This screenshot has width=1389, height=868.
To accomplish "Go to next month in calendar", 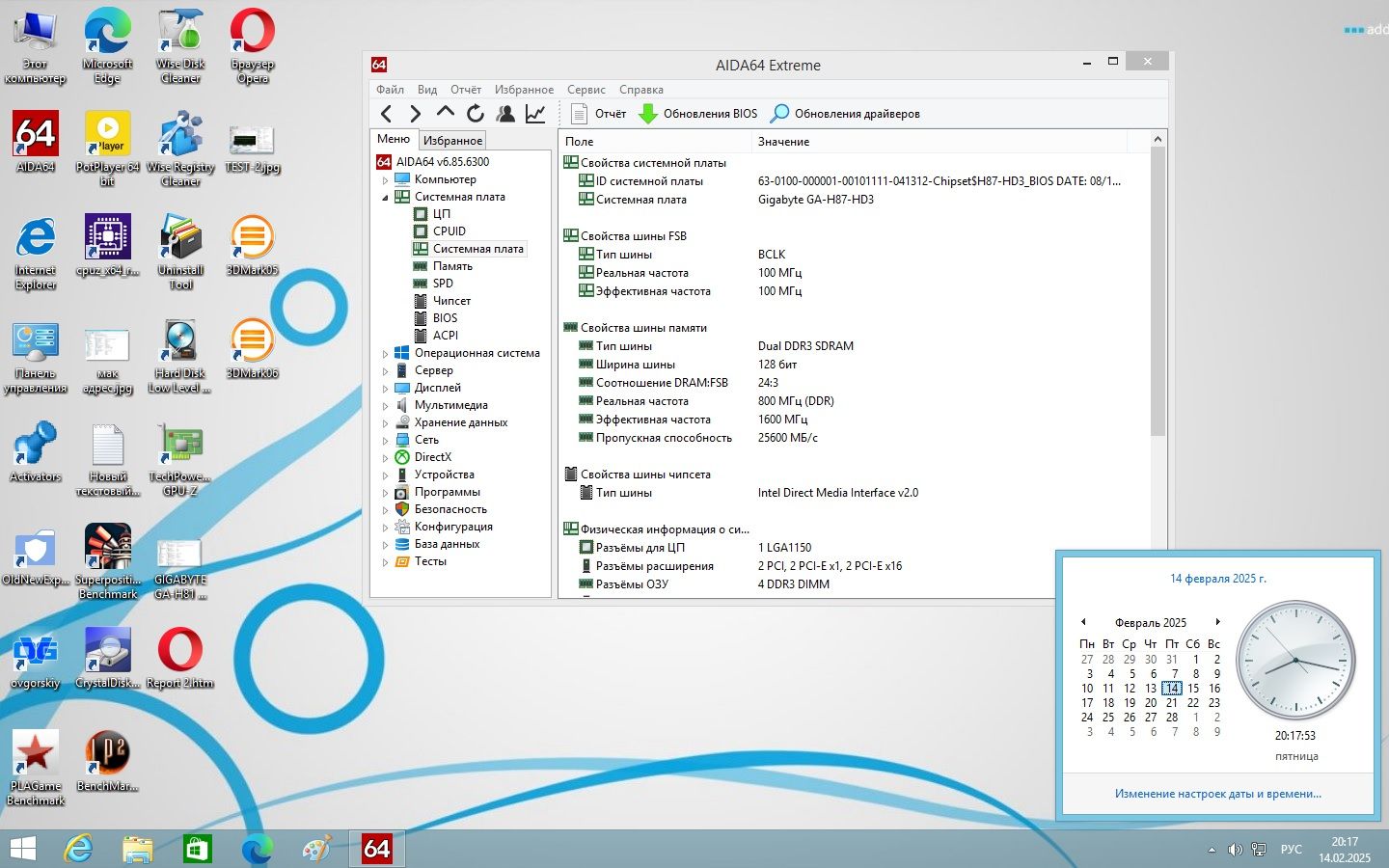I will [1218, 622].
